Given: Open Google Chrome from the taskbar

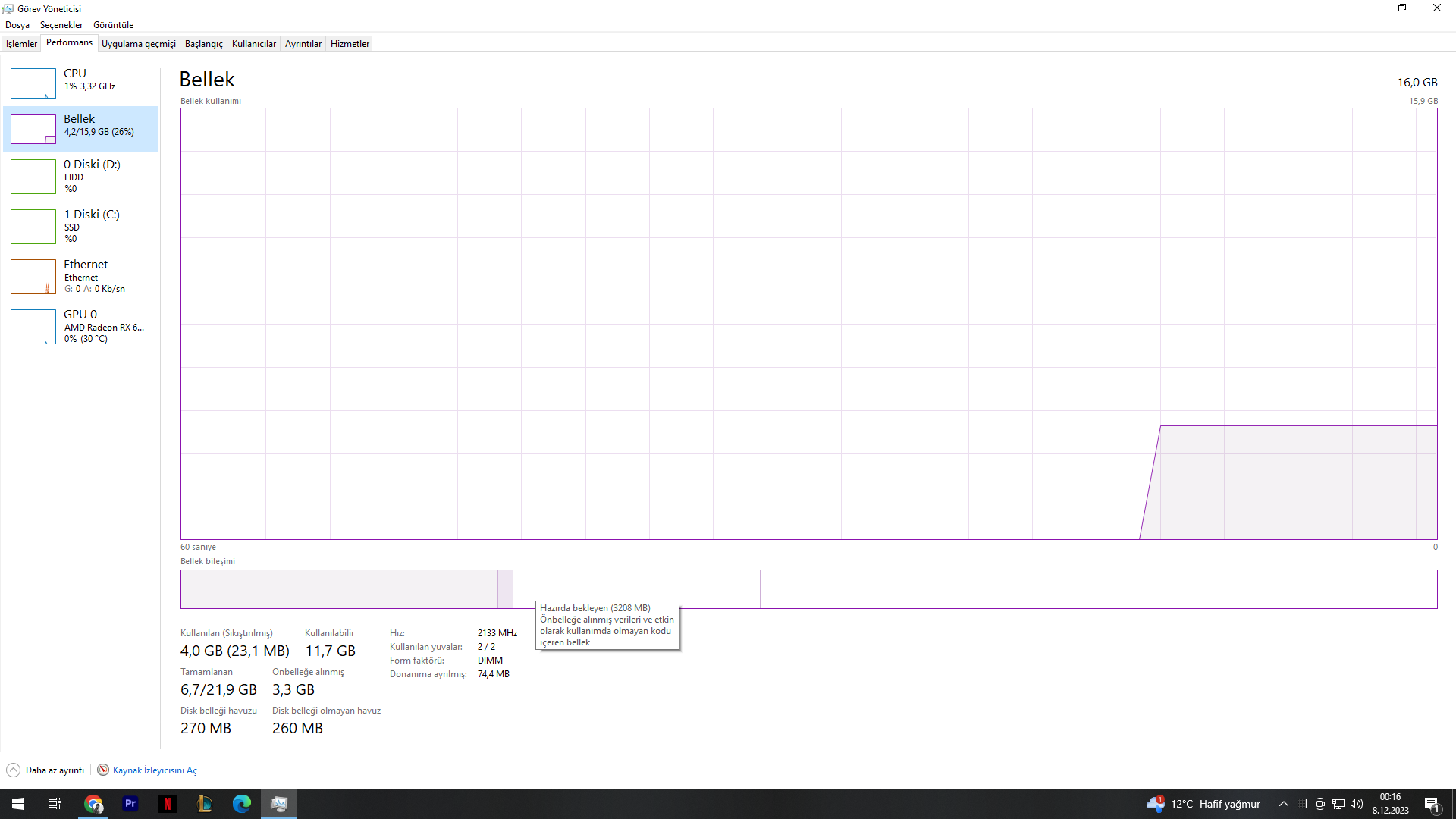Looking at the screenshot, I should point(93,804).
